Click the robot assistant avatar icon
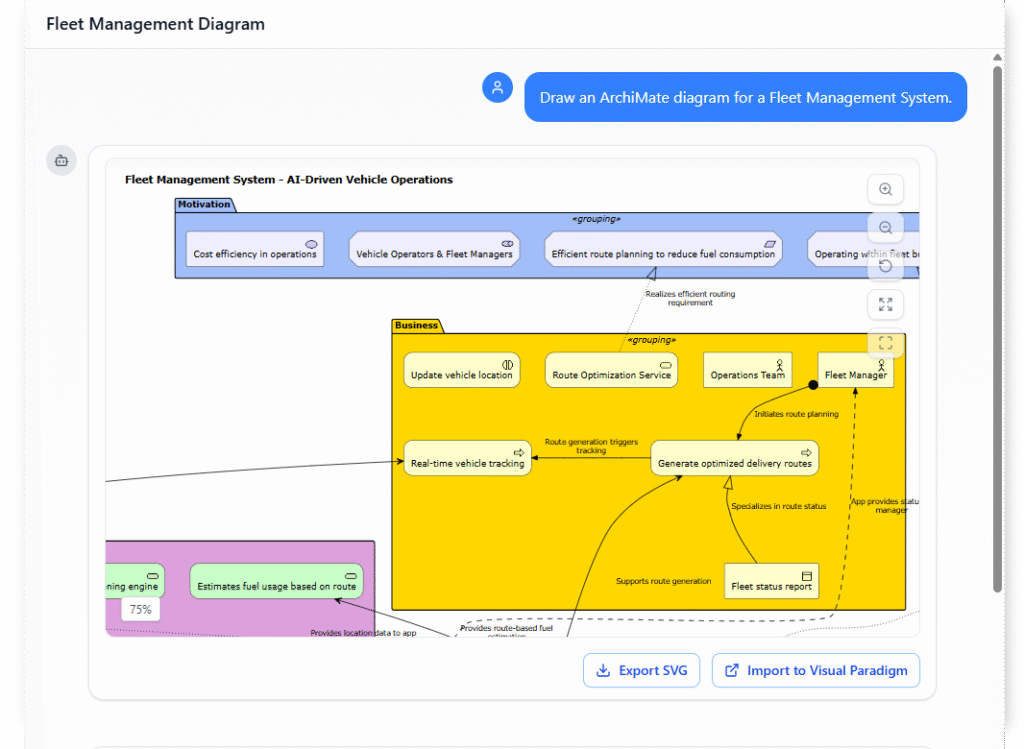This screenshot has width=1024, height=749. pos(61,160)
